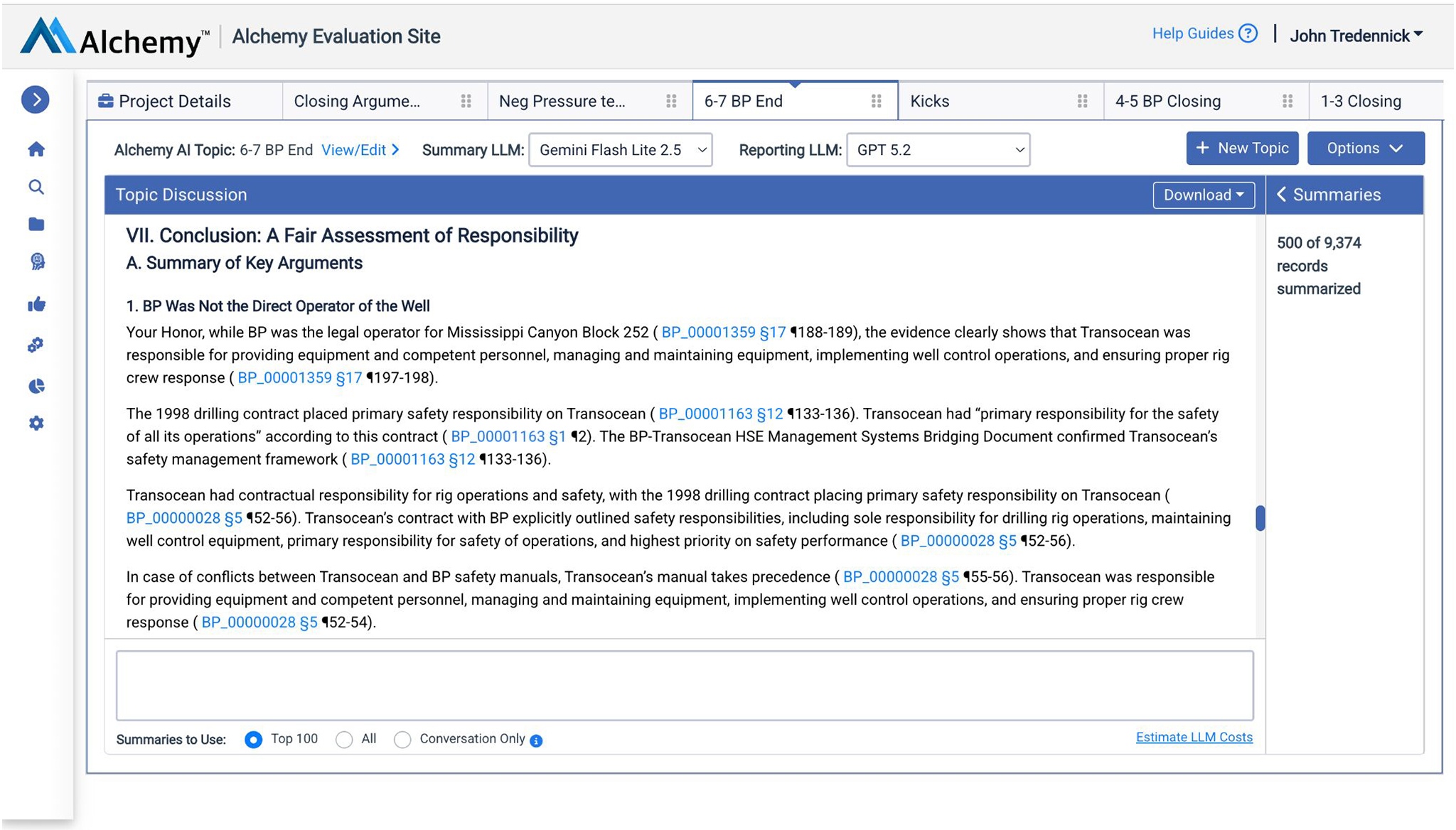Click the Help Guides question mark icon
This screenshot has height=830, width=1456.
[1248, 33]
